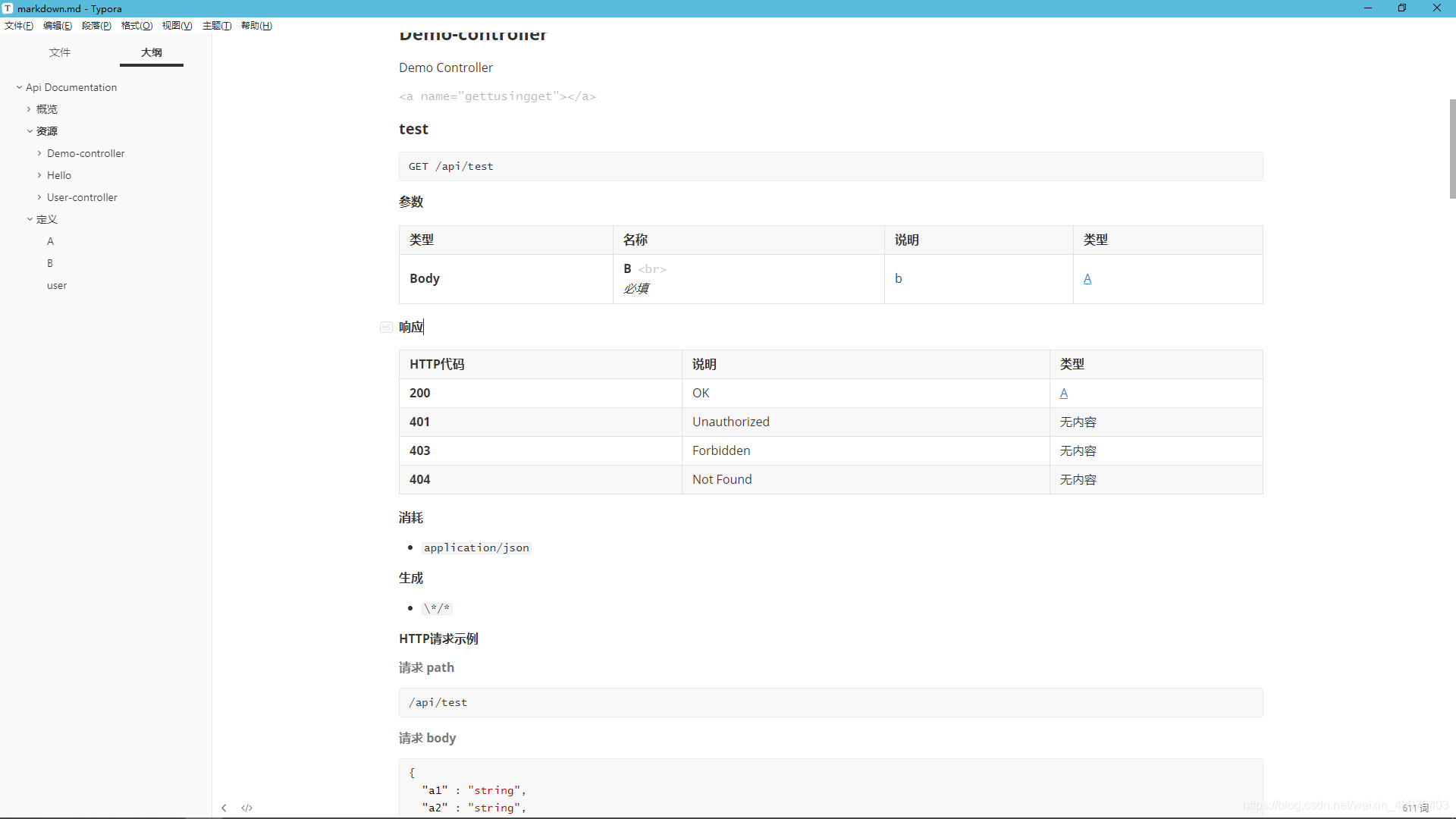This screenshot has height=819, width=1456.
Task: Click the HTTP代码 table header
Action: 540,364
